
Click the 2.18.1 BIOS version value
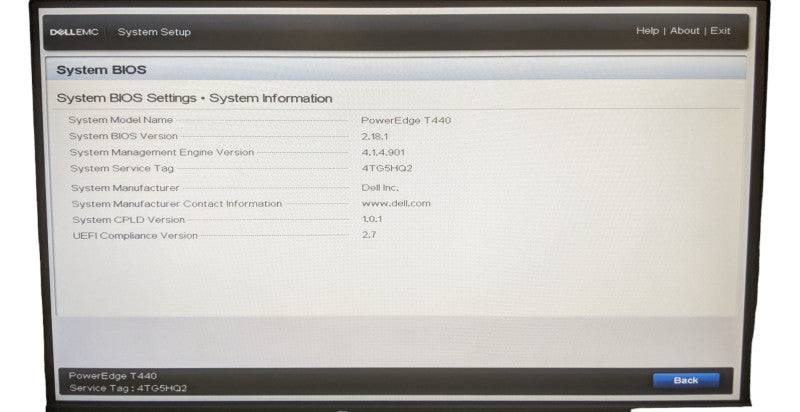375,136
